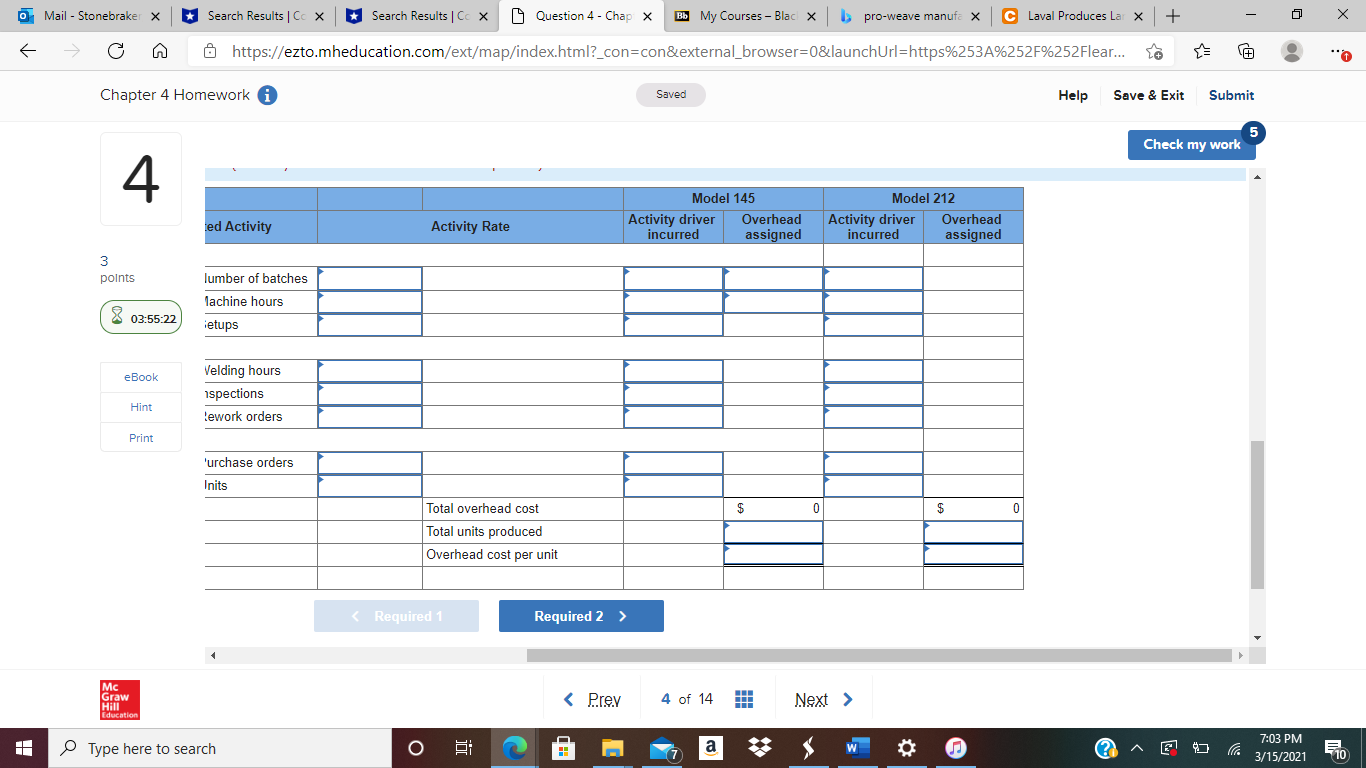Switch to Laval Produces Lamps tab
Viewport: 1366px width, 768px height.
[1073, 16]
